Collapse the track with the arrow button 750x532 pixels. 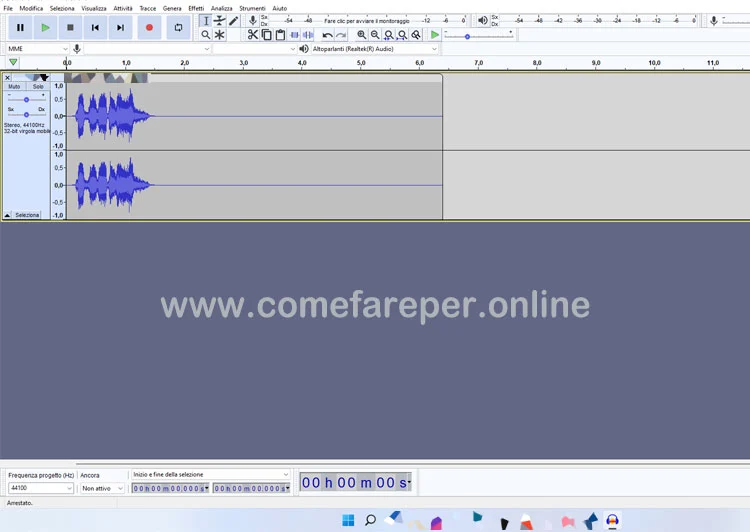coord(7,215)
